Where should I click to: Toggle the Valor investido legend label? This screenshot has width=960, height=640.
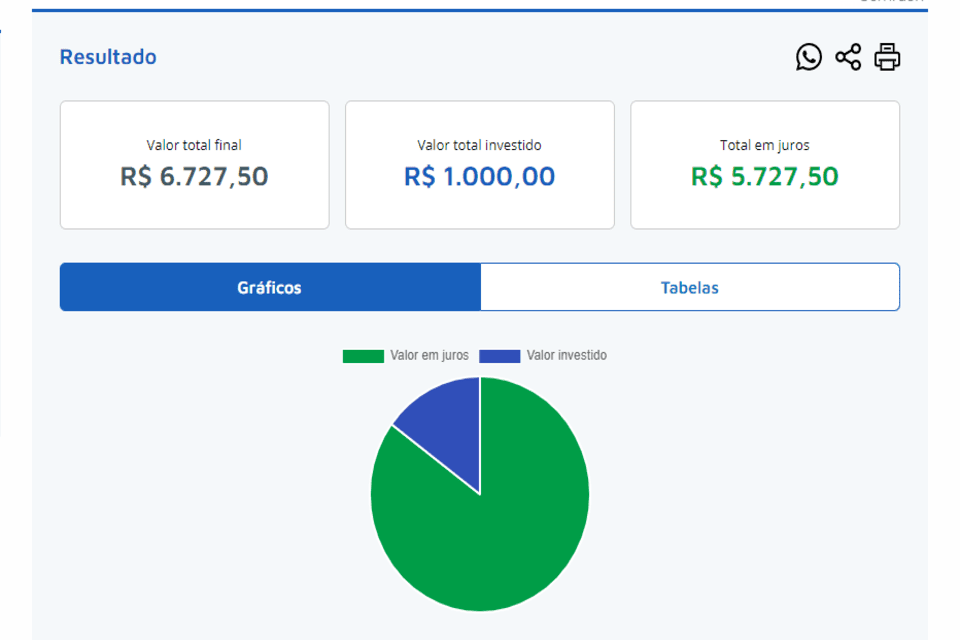pos(566,356)
